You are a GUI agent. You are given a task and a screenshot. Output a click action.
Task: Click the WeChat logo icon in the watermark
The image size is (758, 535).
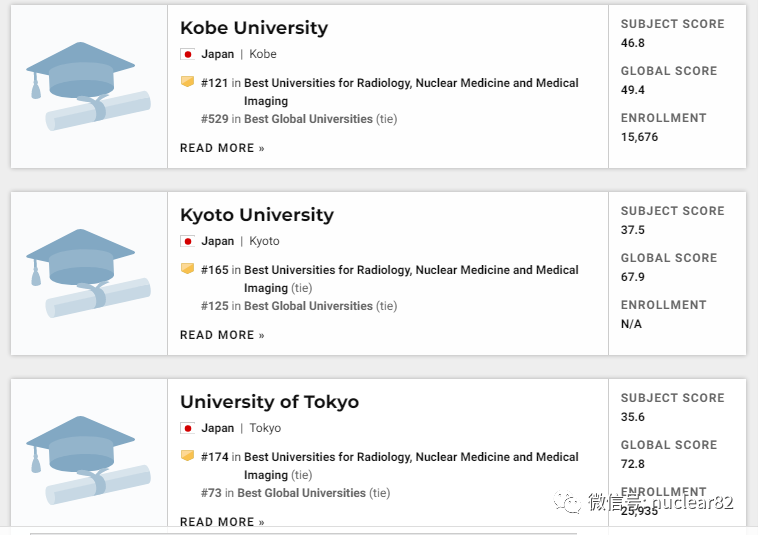(568, 501)
